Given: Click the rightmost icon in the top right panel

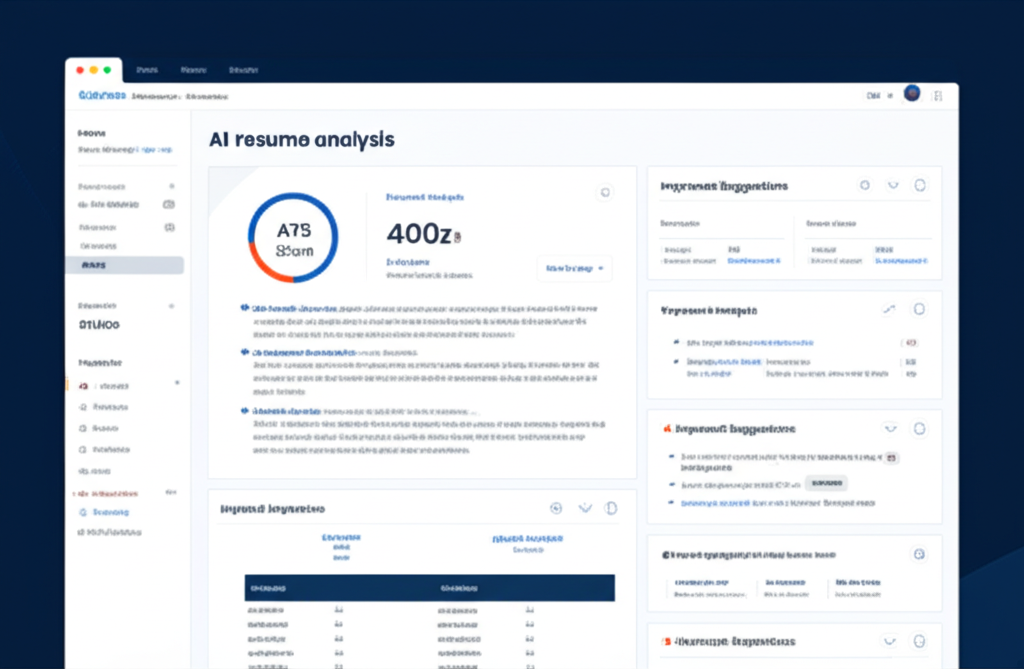Looking at the screenshot, I should [x=920, y=185].
